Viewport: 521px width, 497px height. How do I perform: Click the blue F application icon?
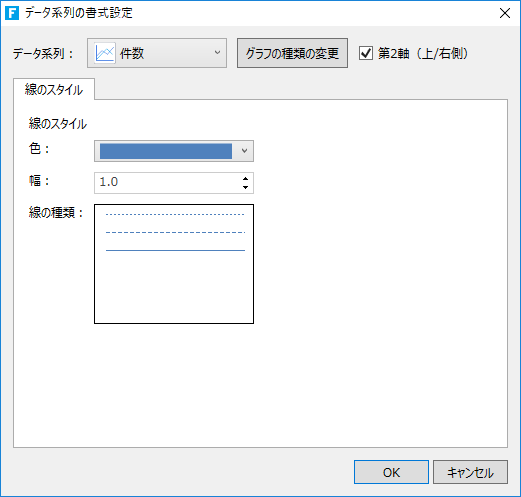click(12, 13)
